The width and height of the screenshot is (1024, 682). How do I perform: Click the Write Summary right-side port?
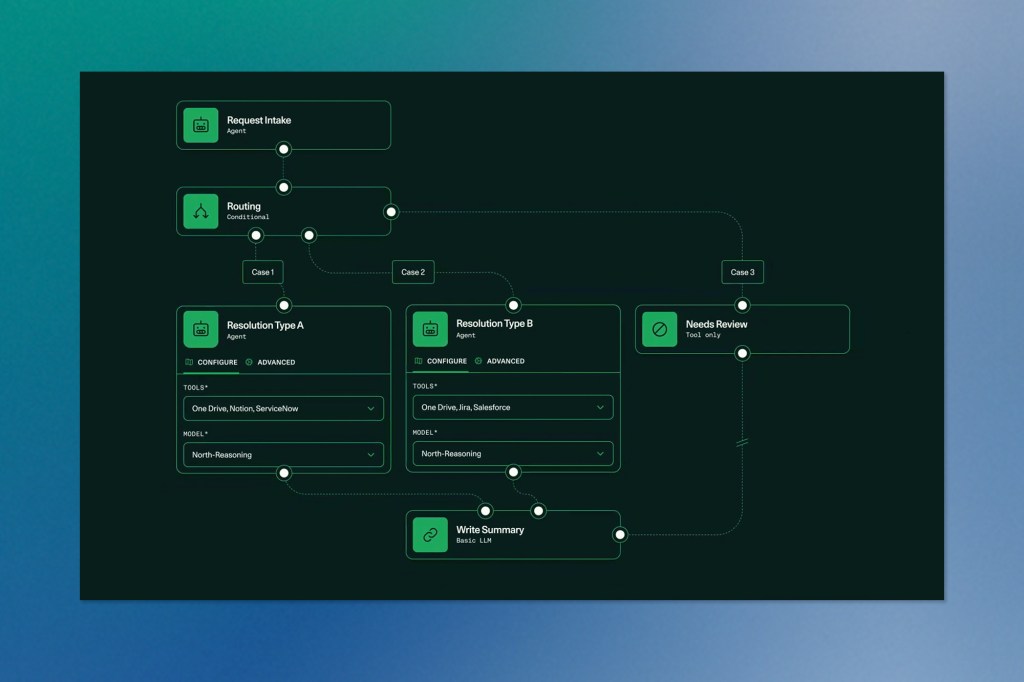(x=620, y=535)
